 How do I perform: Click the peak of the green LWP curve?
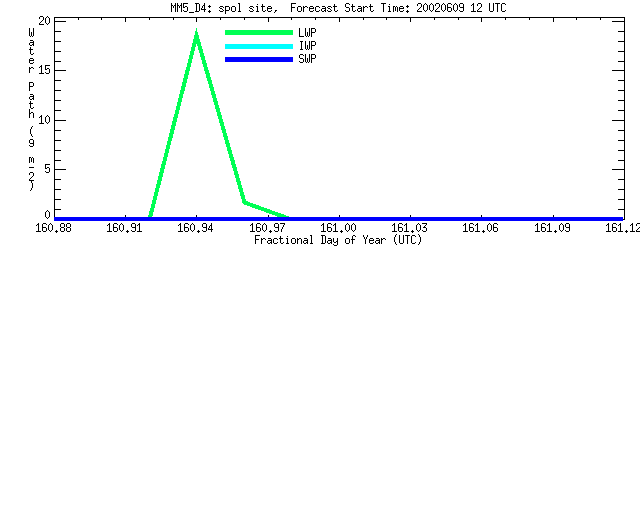click(x=197, y=34)
